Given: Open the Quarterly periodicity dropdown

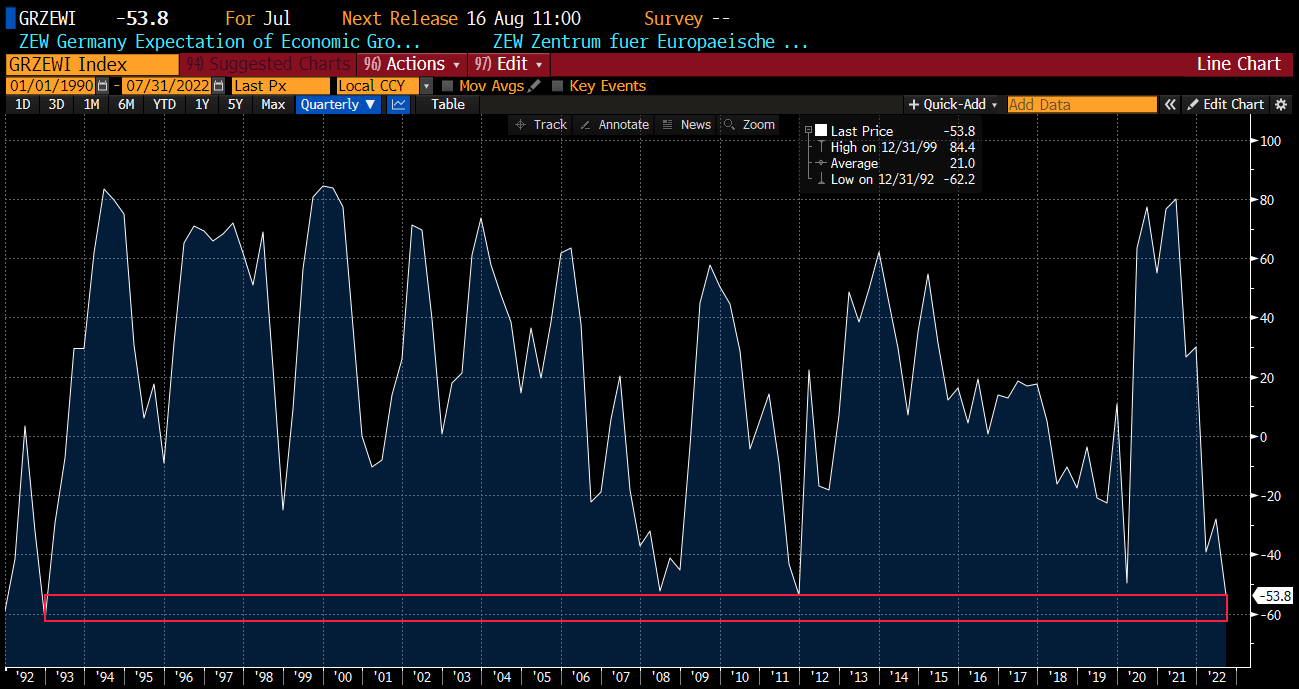Looking at the screenshot, I should pyautogui.click(x=338, y=104).
